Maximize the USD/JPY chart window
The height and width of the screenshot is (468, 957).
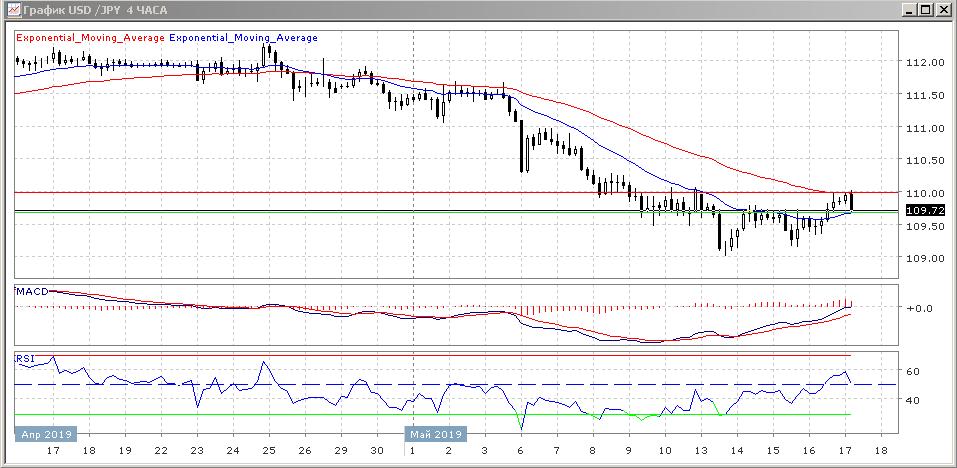click(925, 9)
